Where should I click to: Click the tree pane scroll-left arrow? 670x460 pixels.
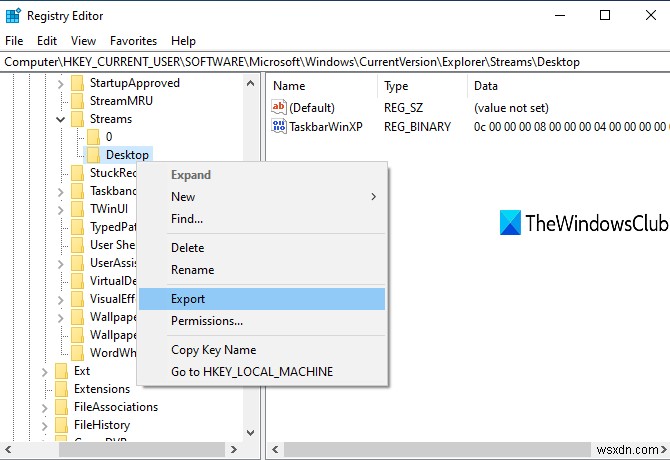tap(8, 449)
